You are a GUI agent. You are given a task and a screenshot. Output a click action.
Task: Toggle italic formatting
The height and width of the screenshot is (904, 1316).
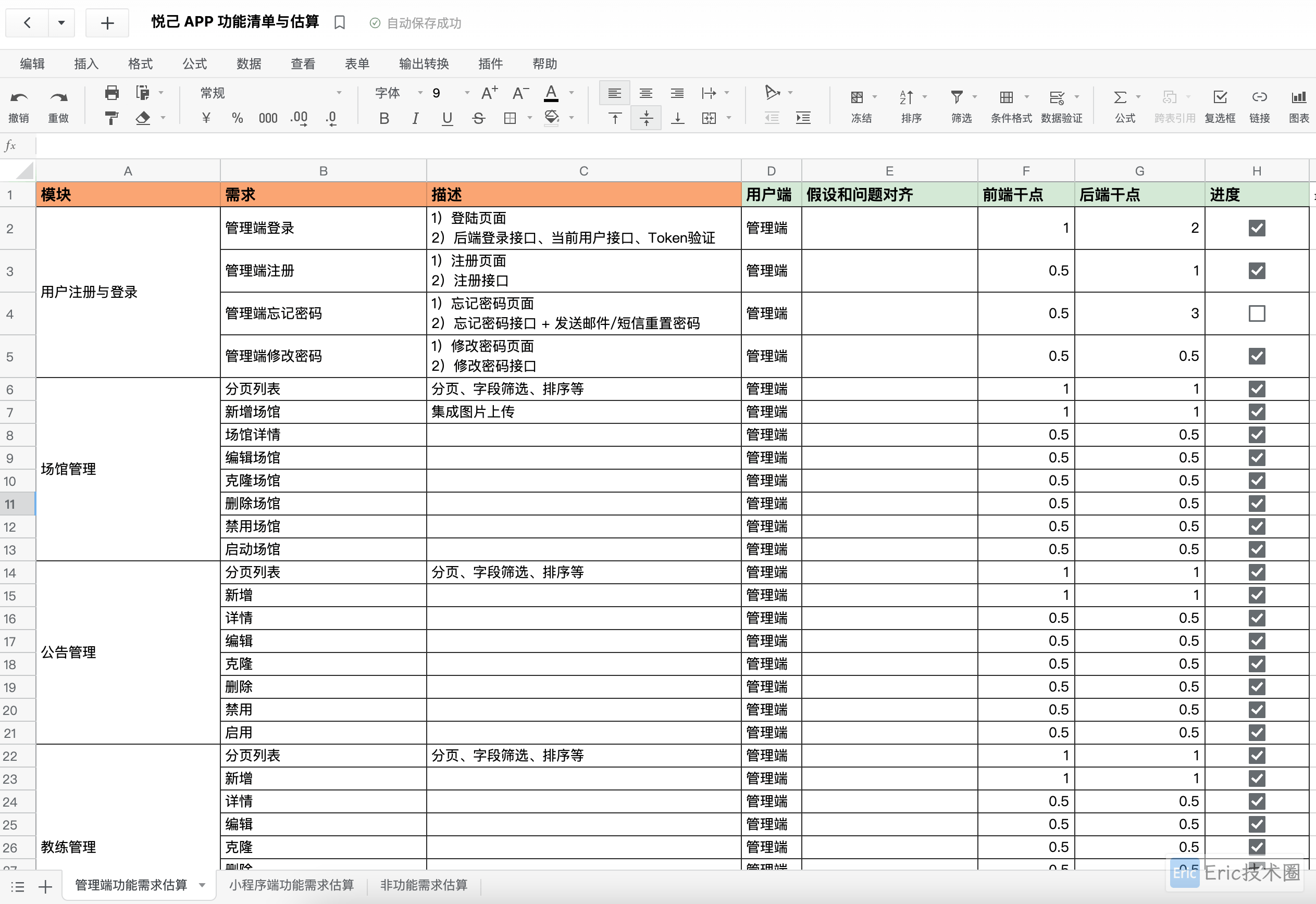tap(415, 118)
